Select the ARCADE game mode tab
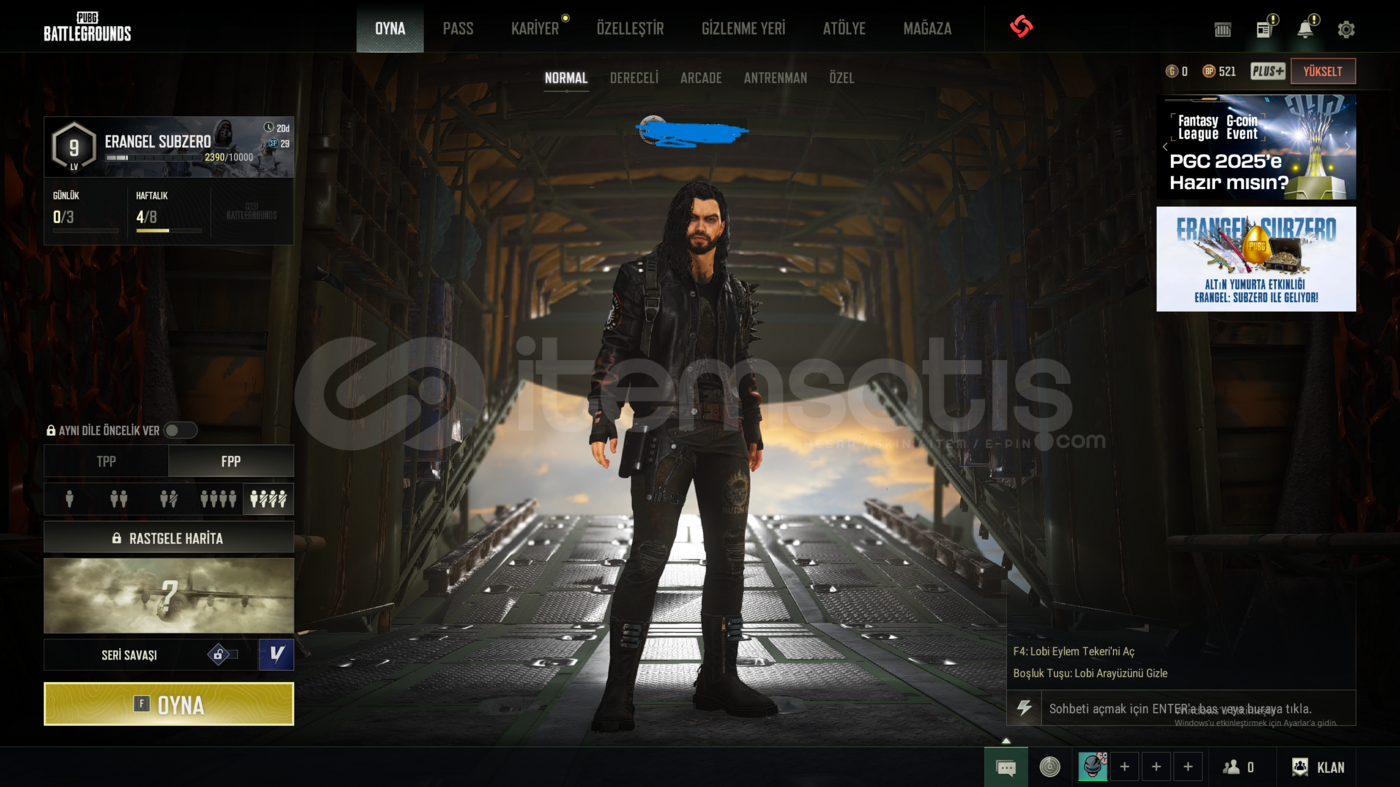Image resolution: width=1400 pixels, height=787 pixels. 701,78
